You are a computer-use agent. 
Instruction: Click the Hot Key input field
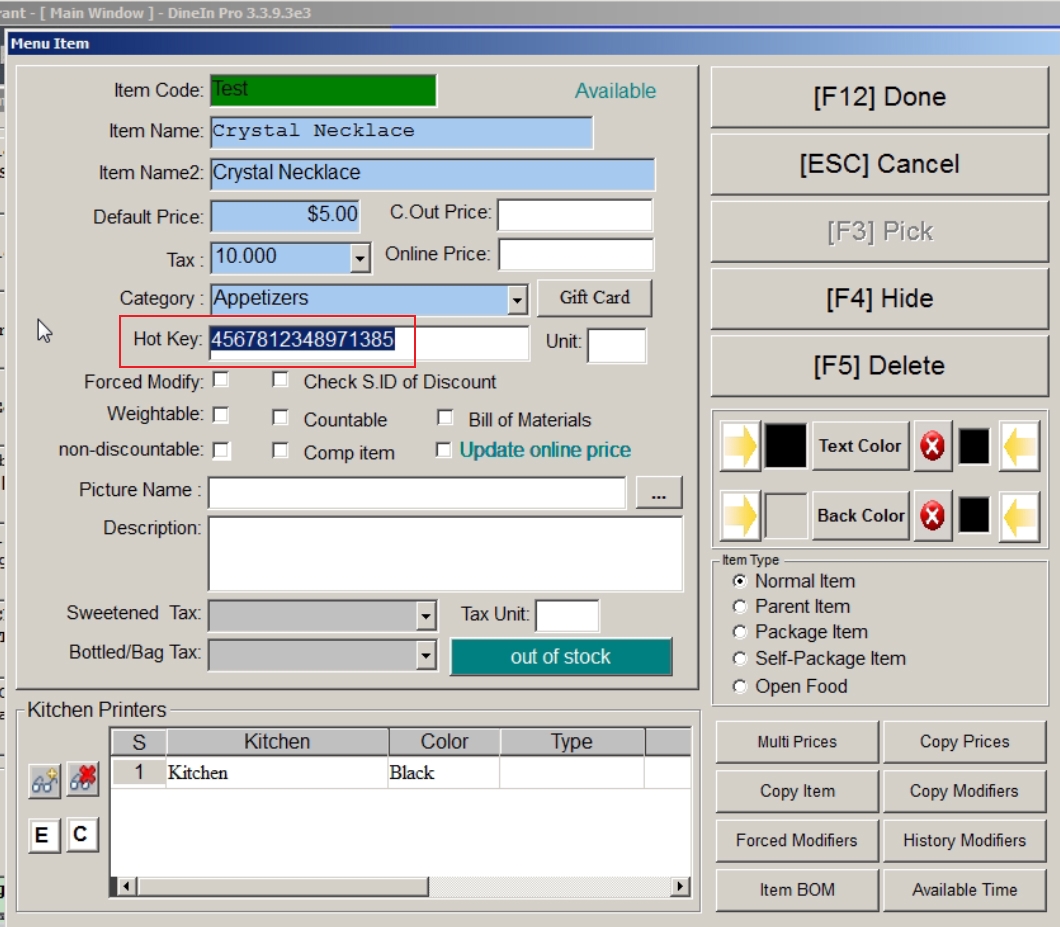[369, 341]
